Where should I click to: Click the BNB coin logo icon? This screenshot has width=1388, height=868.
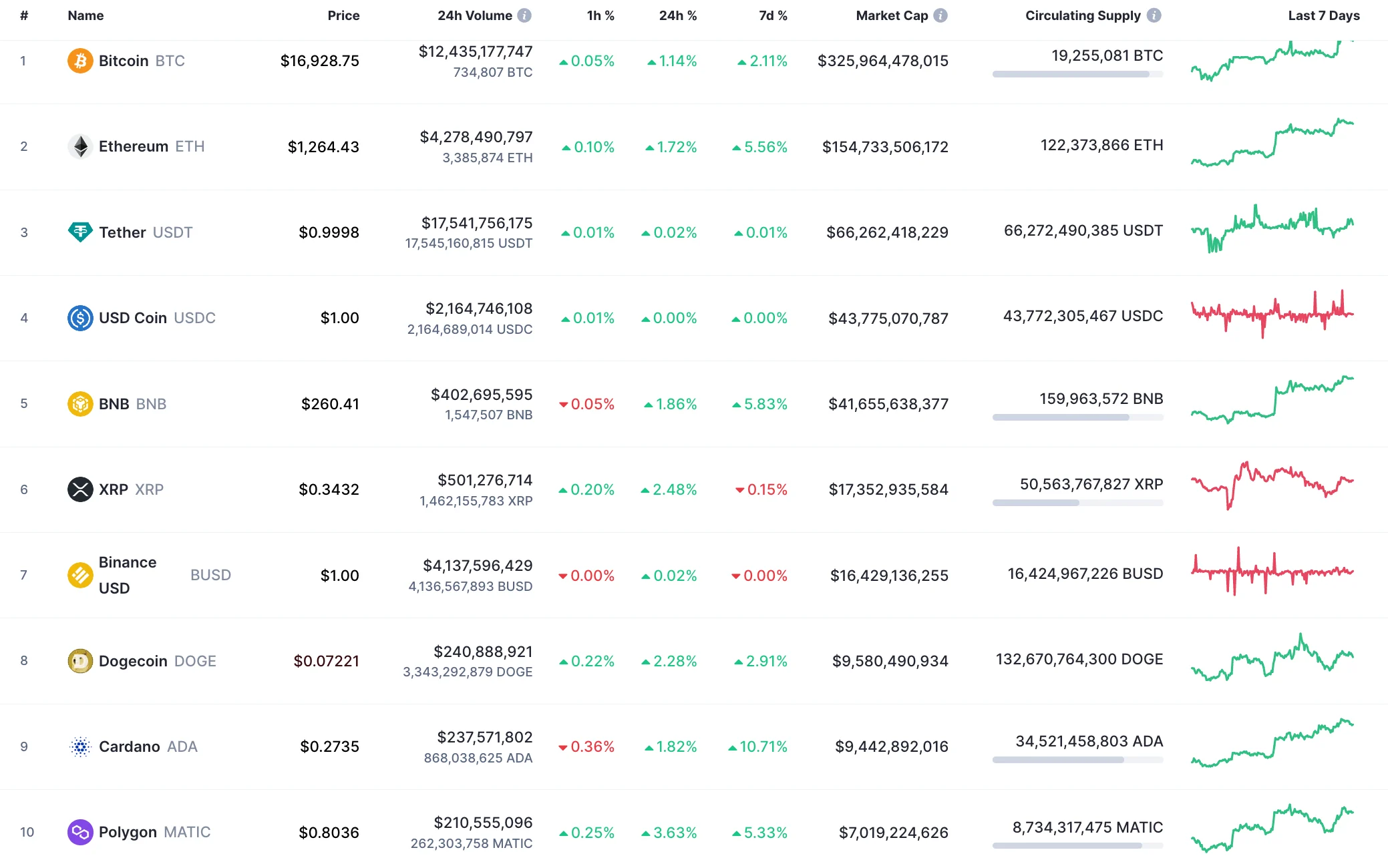point(79,403)
